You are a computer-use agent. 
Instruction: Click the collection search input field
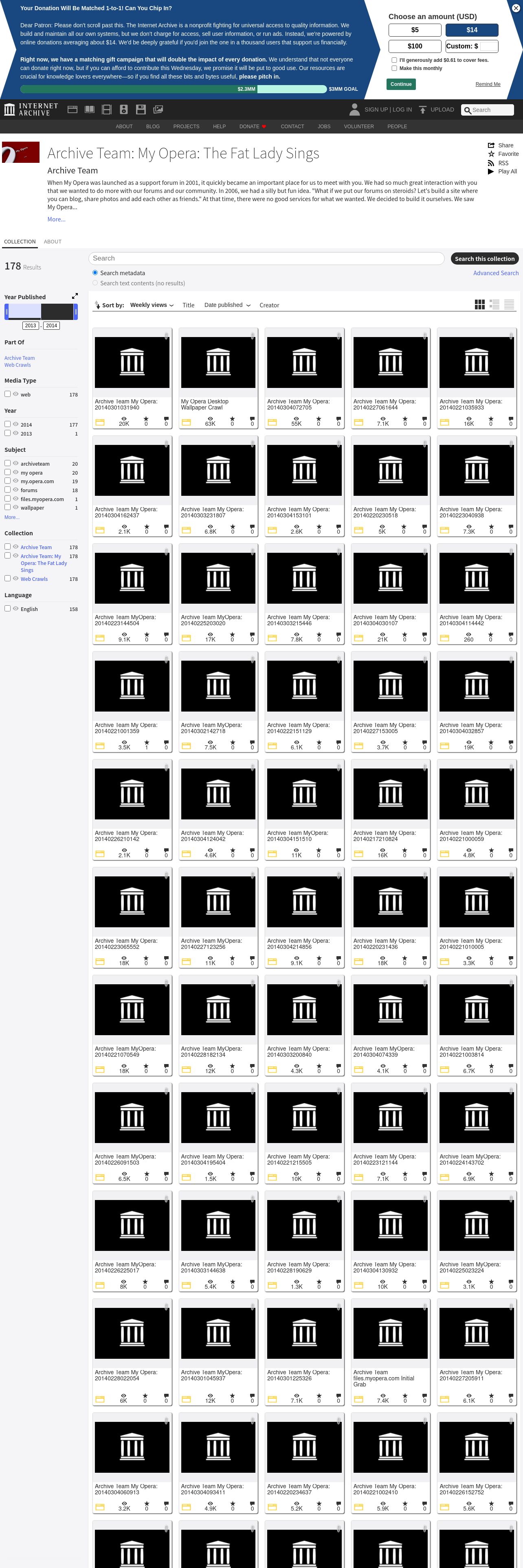pyautogui.click(x=266, y=259)
